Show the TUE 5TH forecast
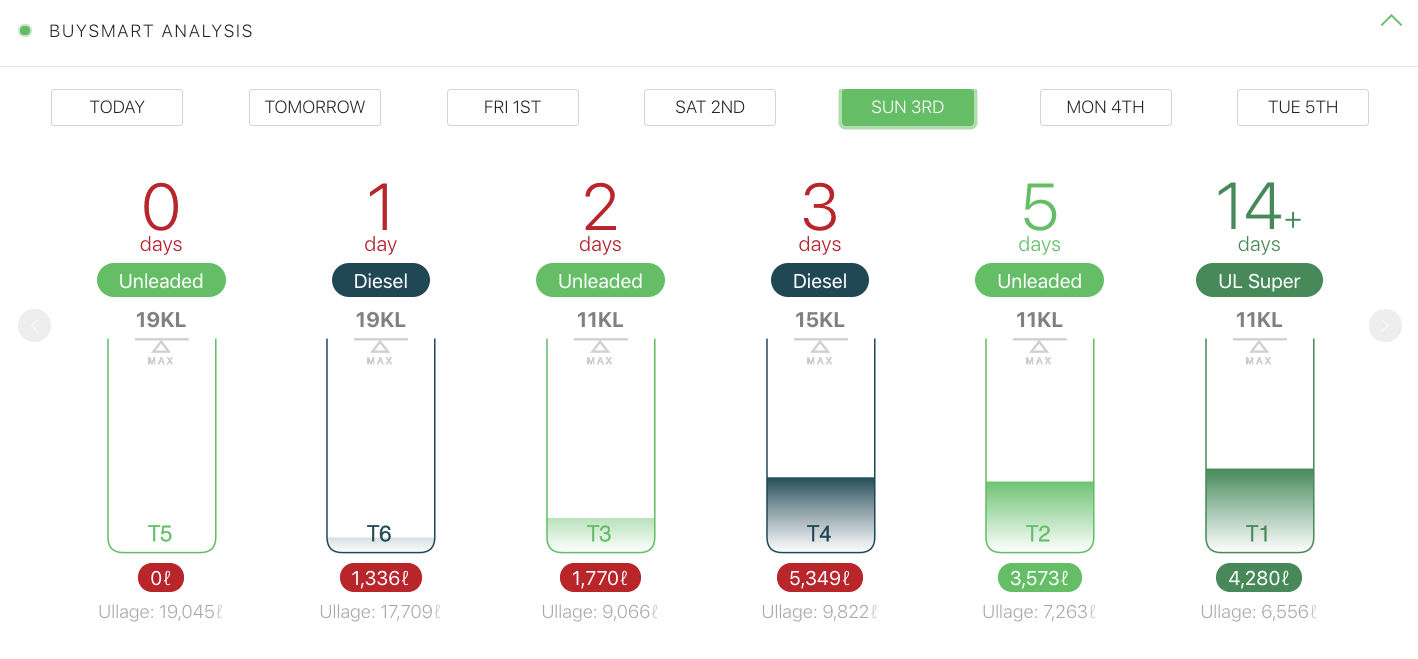 [x=1302, y=107]
